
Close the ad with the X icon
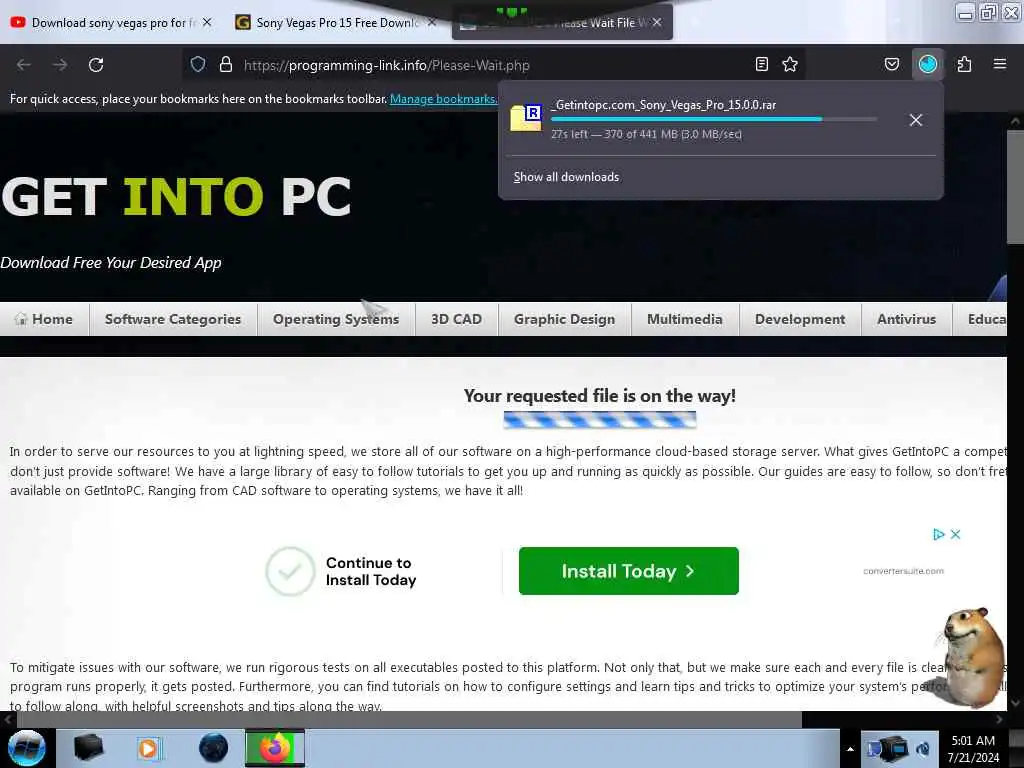(x=955, y=534)
